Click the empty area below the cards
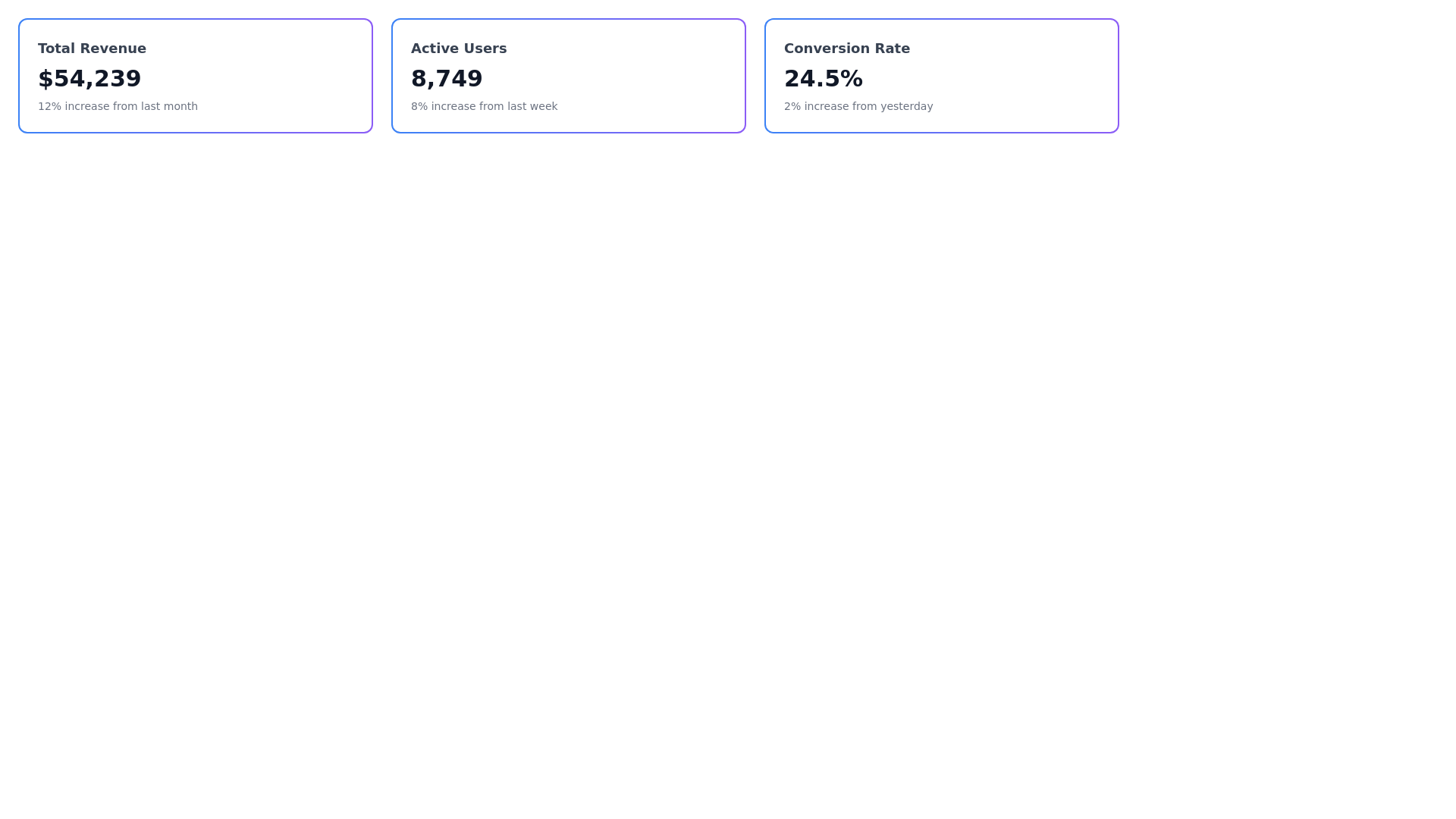The width and height of the screenshot is (1456, 819). click(569, 379)
